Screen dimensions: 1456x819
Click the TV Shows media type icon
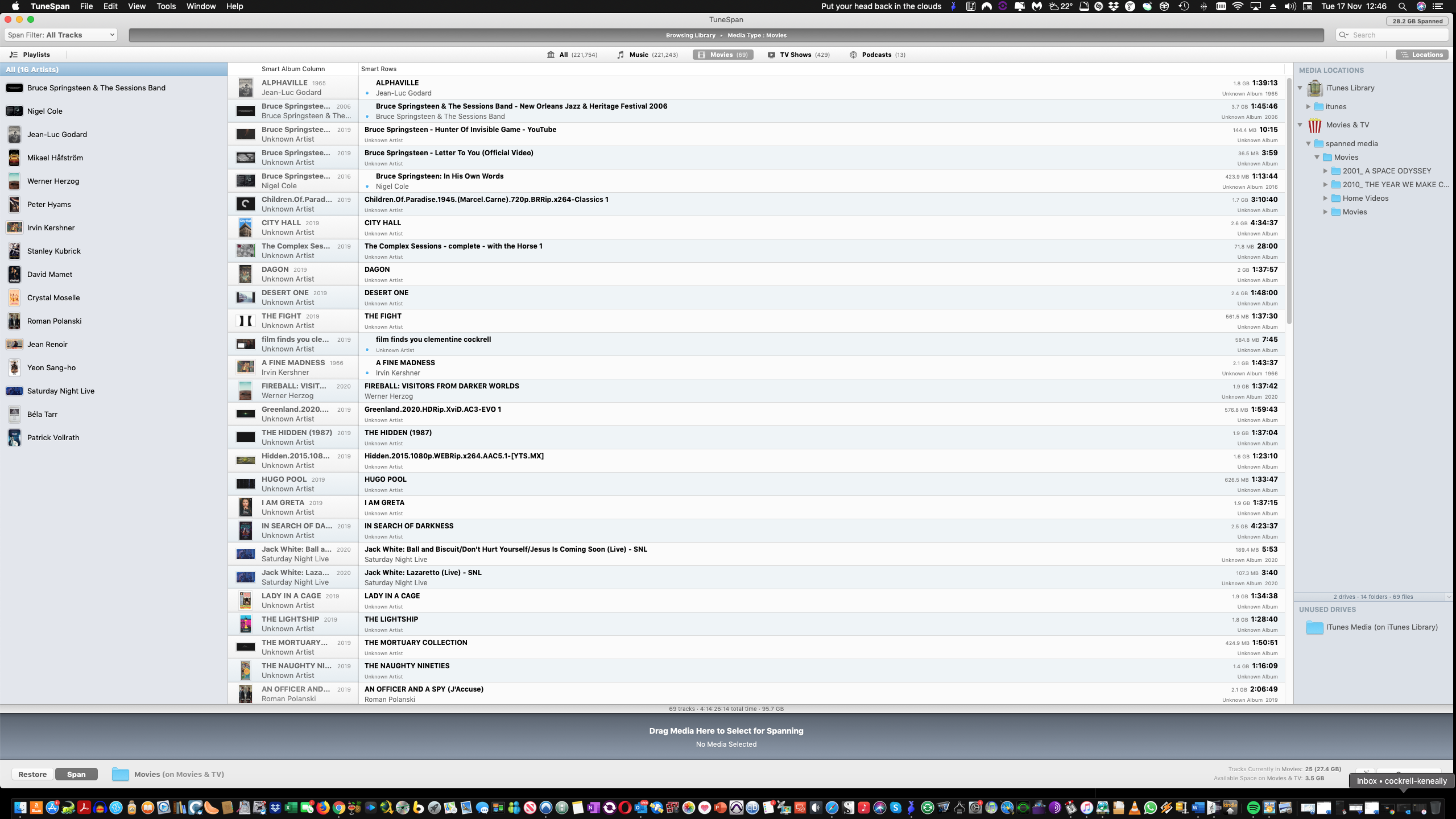point(771,55)
